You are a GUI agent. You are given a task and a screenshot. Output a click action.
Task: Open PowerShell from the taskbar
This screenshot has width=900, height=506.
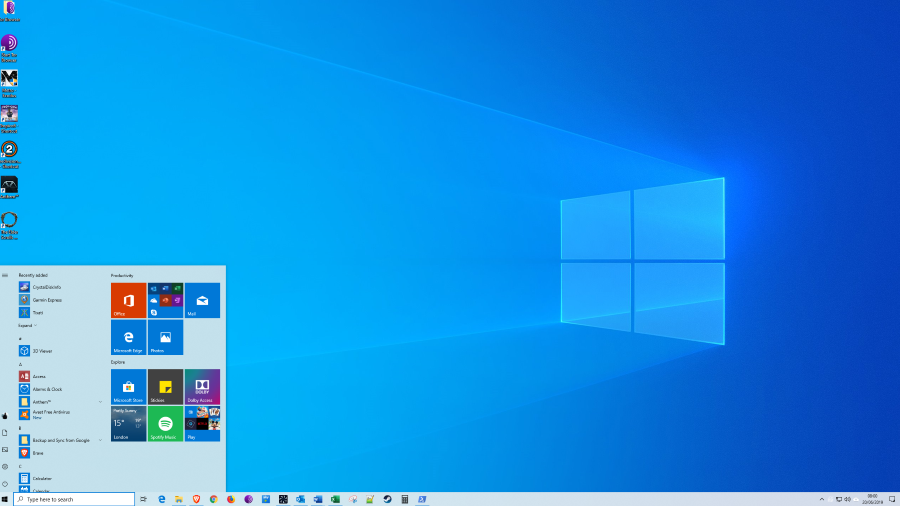point(422,499)
